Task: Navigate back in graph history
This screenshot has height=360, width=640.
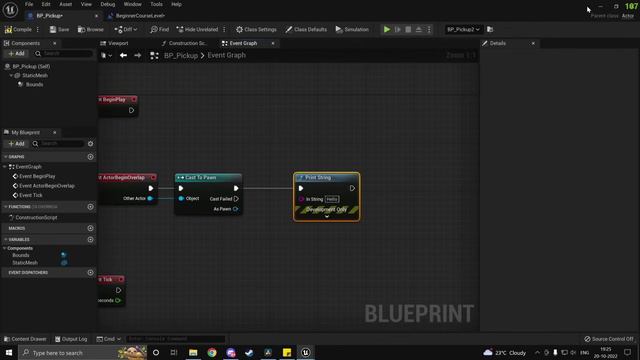Action: [x=123, y=55]
